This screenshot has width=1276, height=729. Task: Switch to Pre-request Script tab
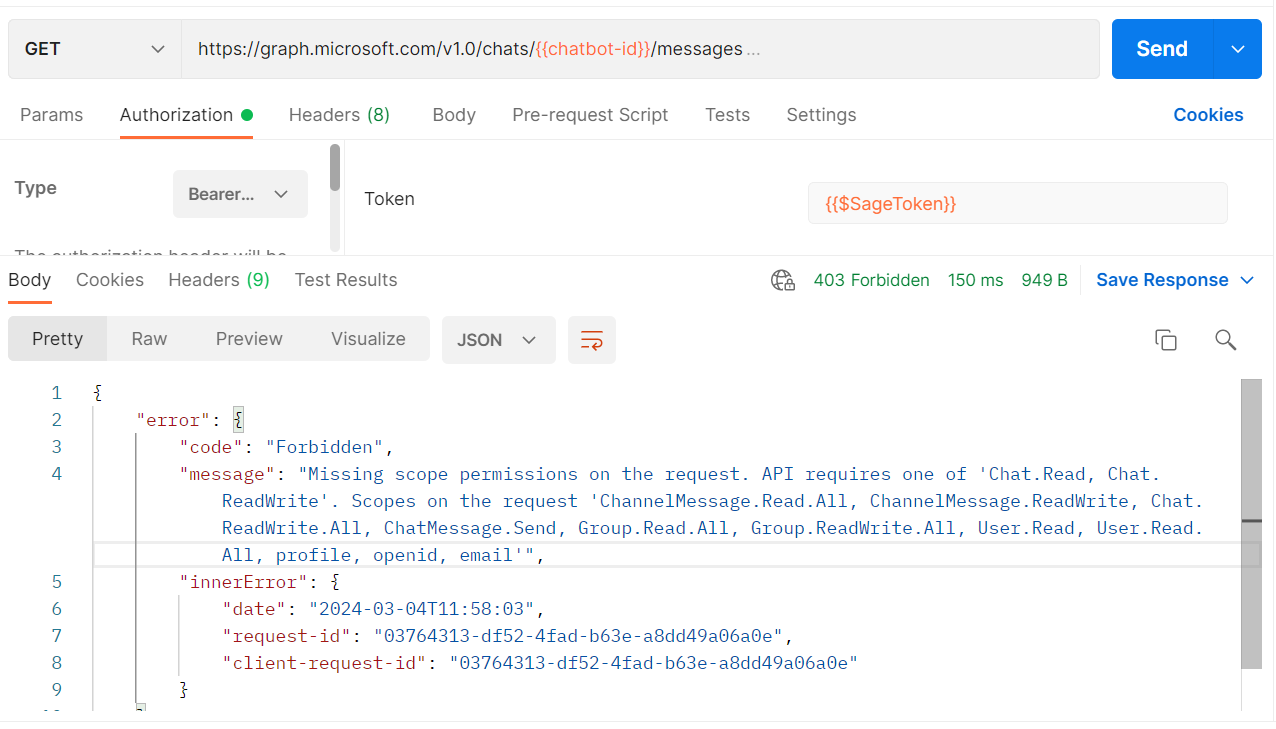[590, 115]
